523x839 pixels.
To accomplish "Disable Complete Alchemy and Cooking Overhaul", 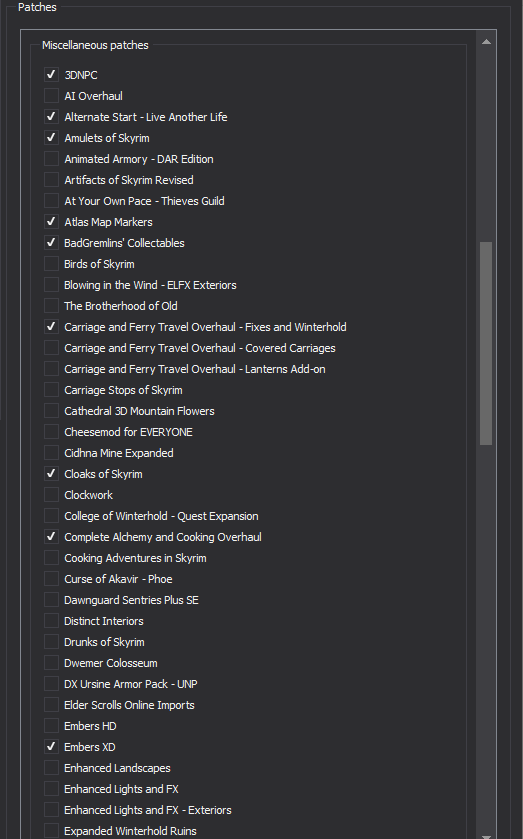I will (x=51, y=537).
